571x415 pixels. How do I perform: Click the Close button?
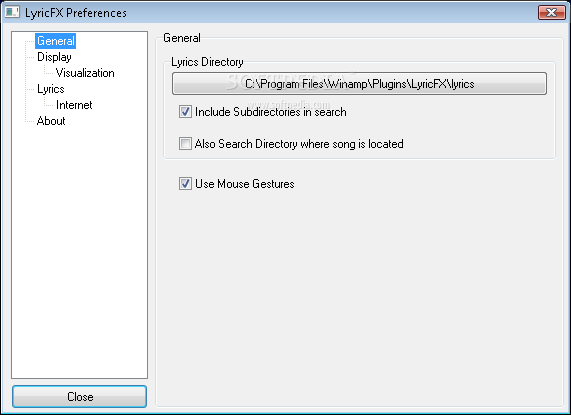point(79,396)
